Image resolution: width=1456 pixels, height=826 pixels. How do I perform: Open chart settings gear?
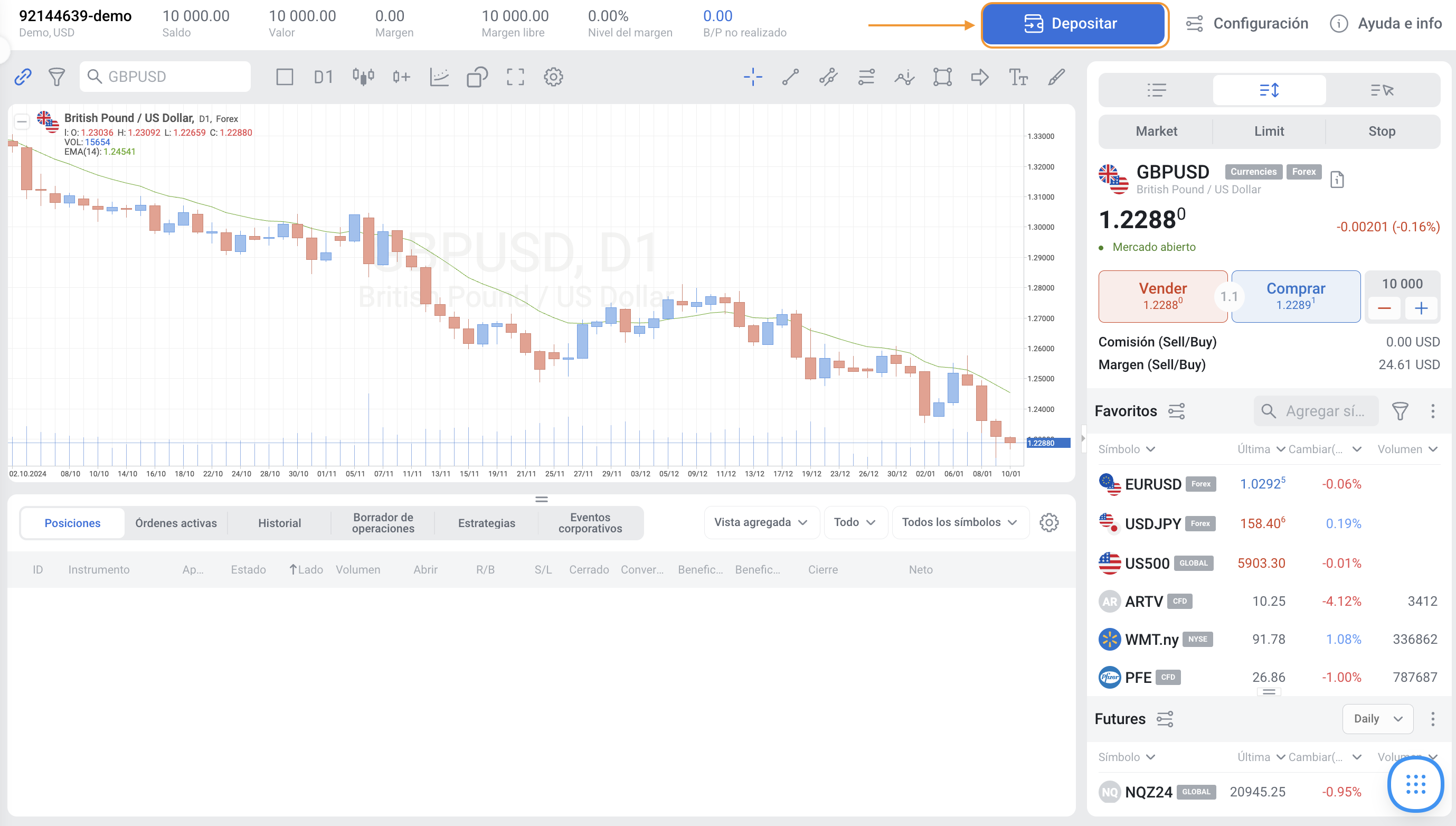(x=553, y=77)
